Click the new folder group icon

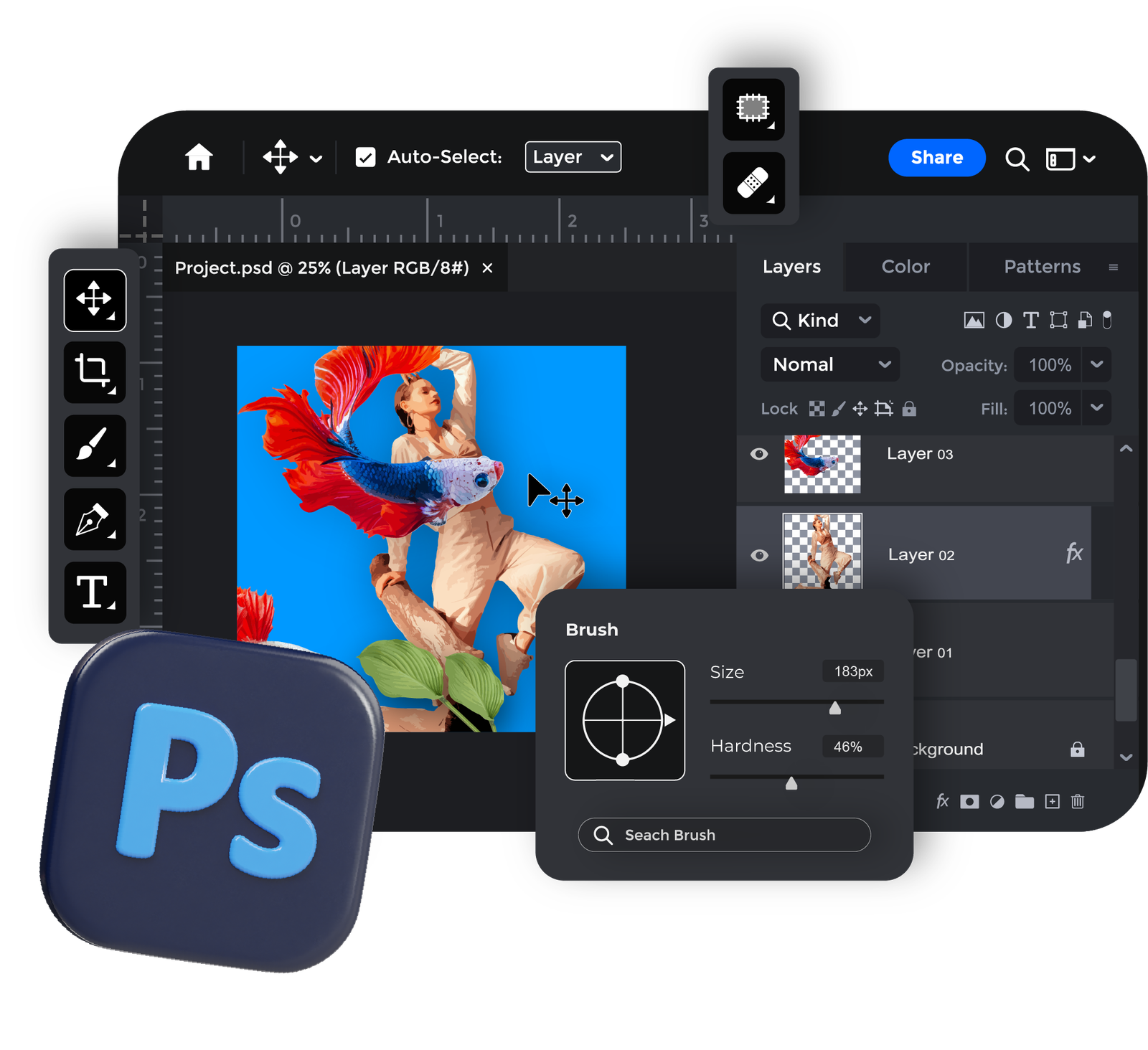pos(1025,801)
